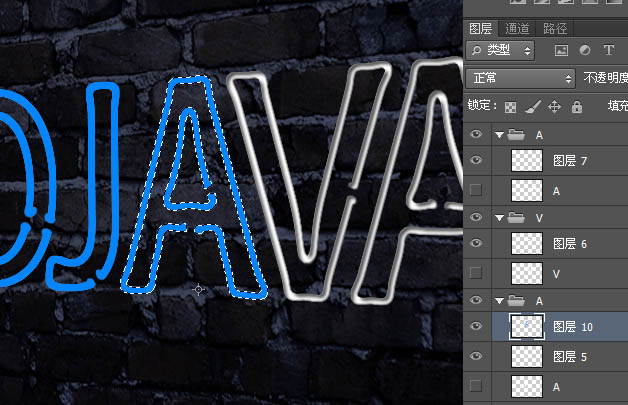This screenshot has width=628, height=405.
Task: Click the 锁定 lock label
Action: click(x=482, y=105)
